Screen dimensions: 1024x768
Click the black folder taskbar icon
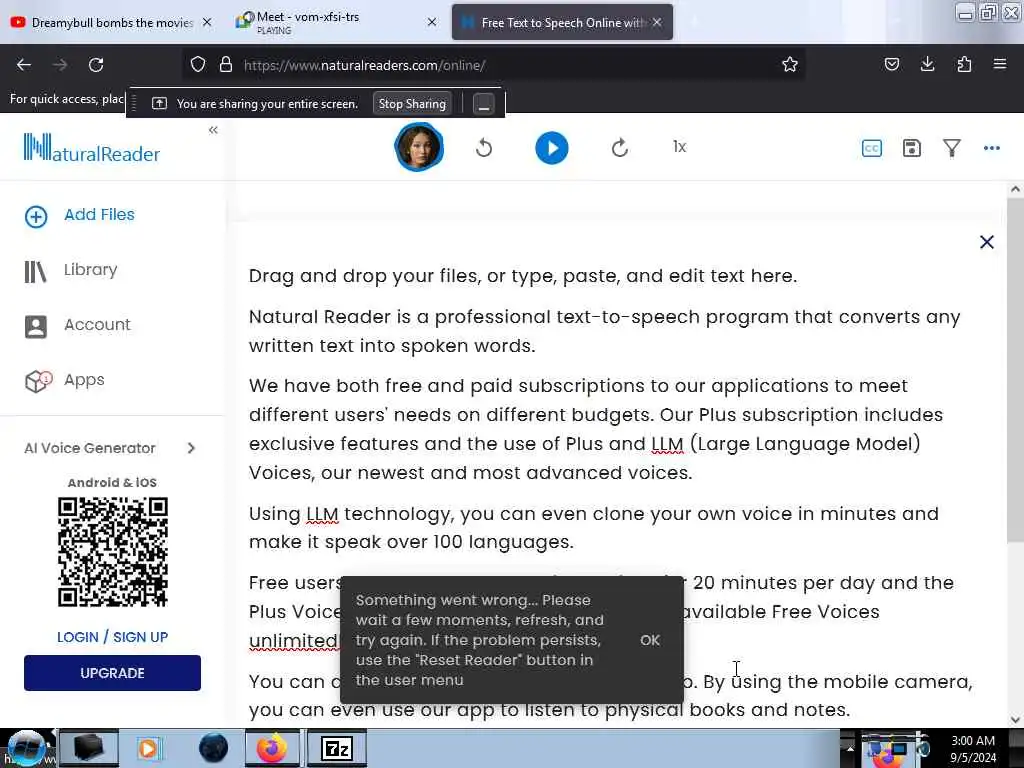click(89, 748)
